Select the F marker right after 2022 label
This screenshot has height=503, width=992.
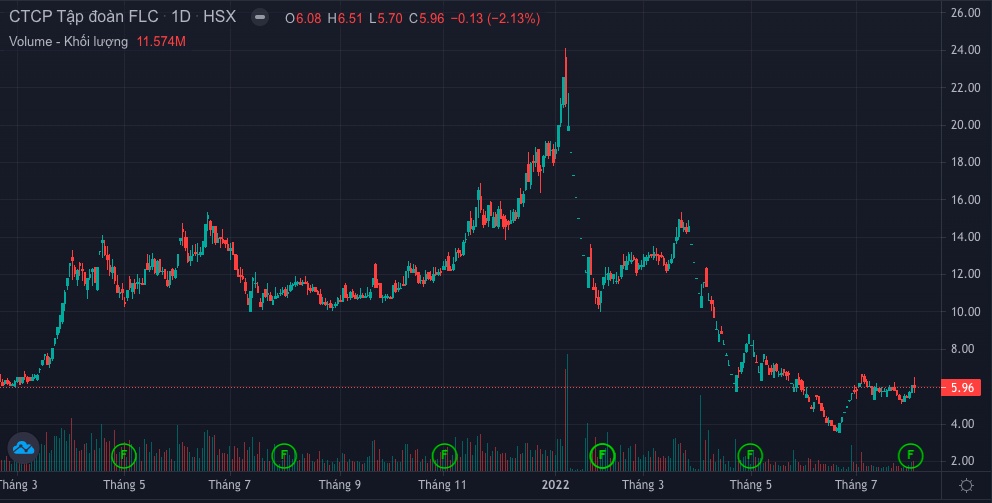(602, 456)
